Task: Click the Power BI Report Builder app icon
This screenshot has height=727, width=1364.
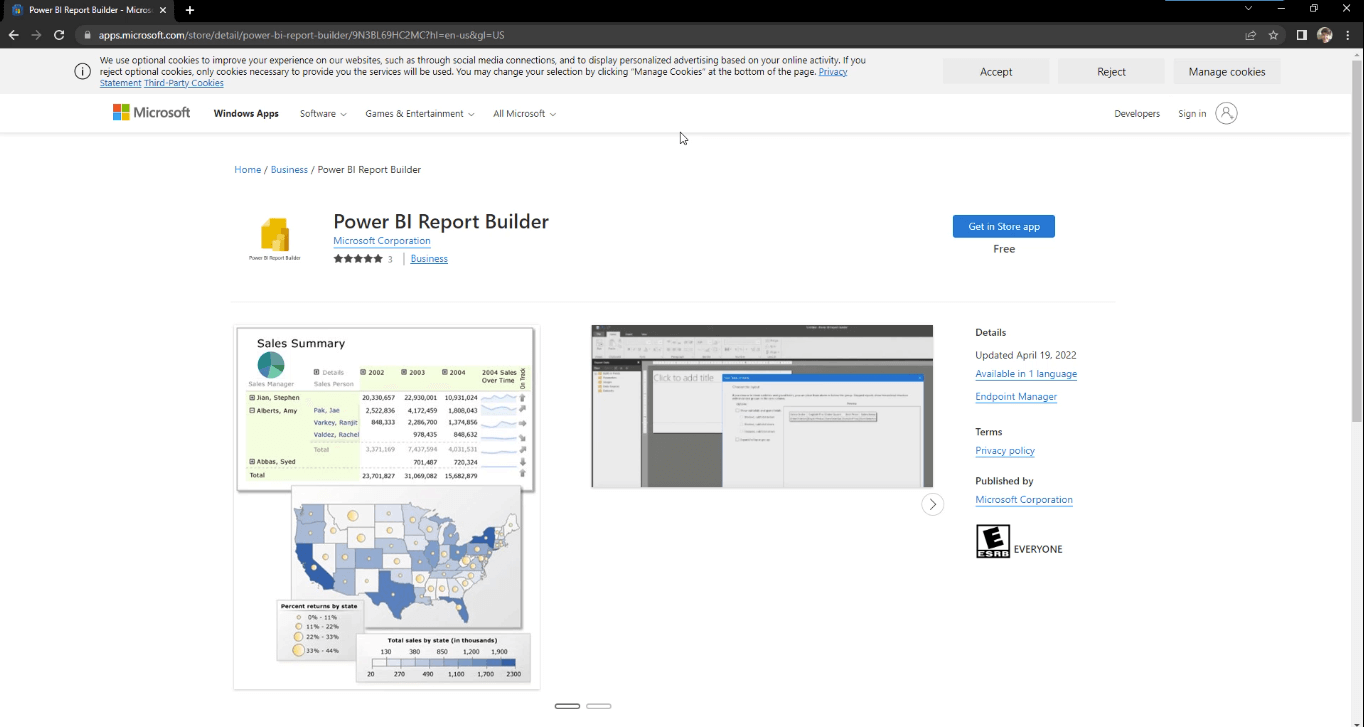Action: tap(274, 238)
